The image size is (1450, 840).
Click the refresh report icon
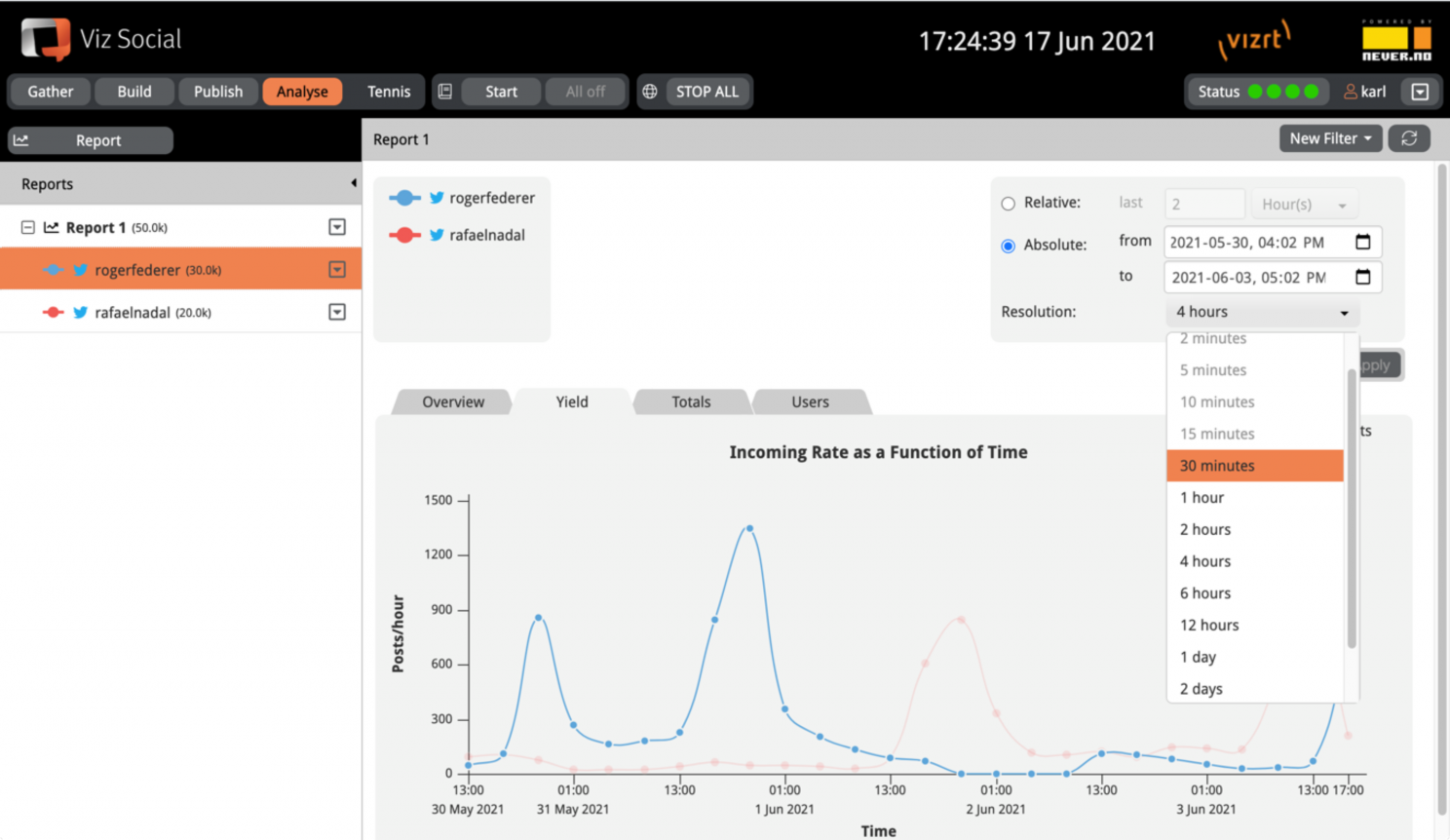click(1409, 138)
